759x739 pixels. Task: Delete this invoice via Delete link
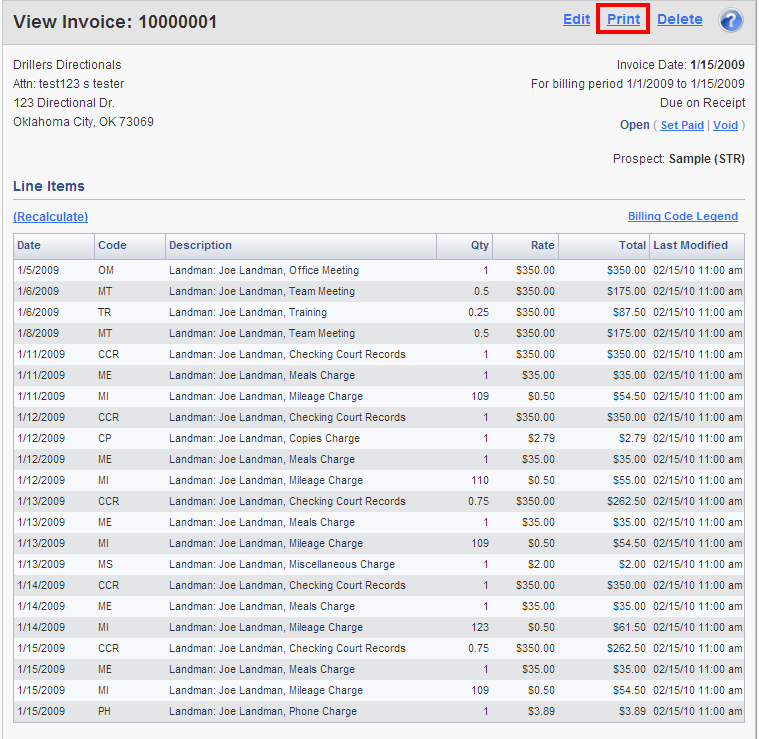(679, 19)
